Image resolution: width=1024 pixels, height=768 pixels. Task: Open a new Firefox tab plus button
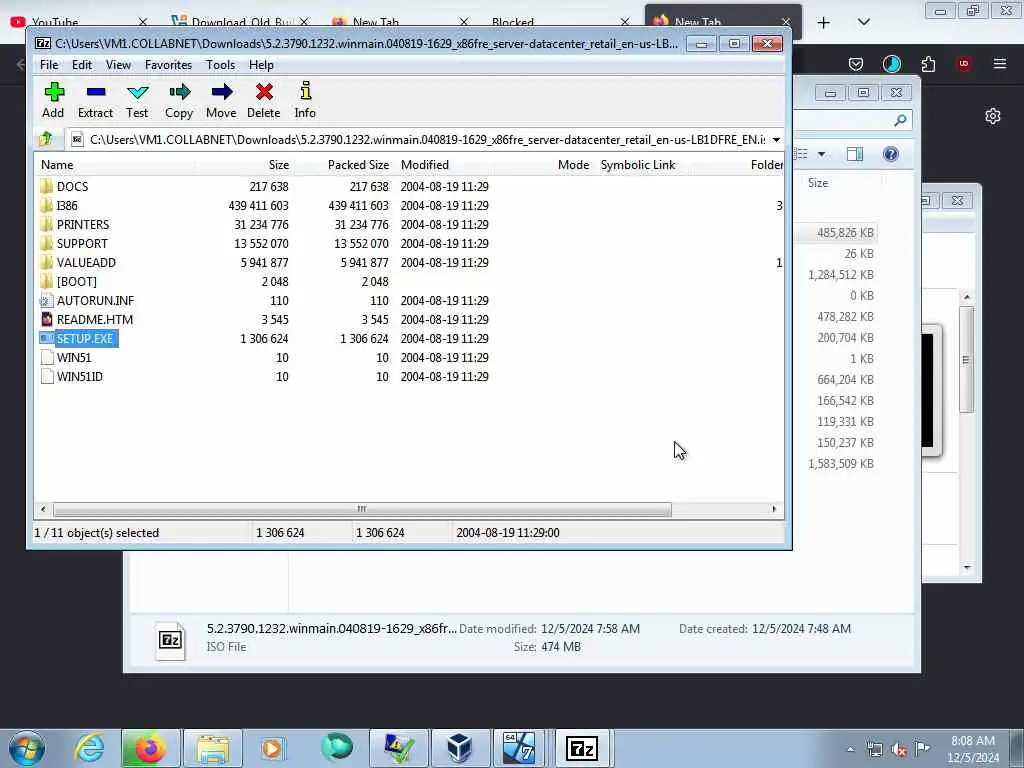pos(824,23)
